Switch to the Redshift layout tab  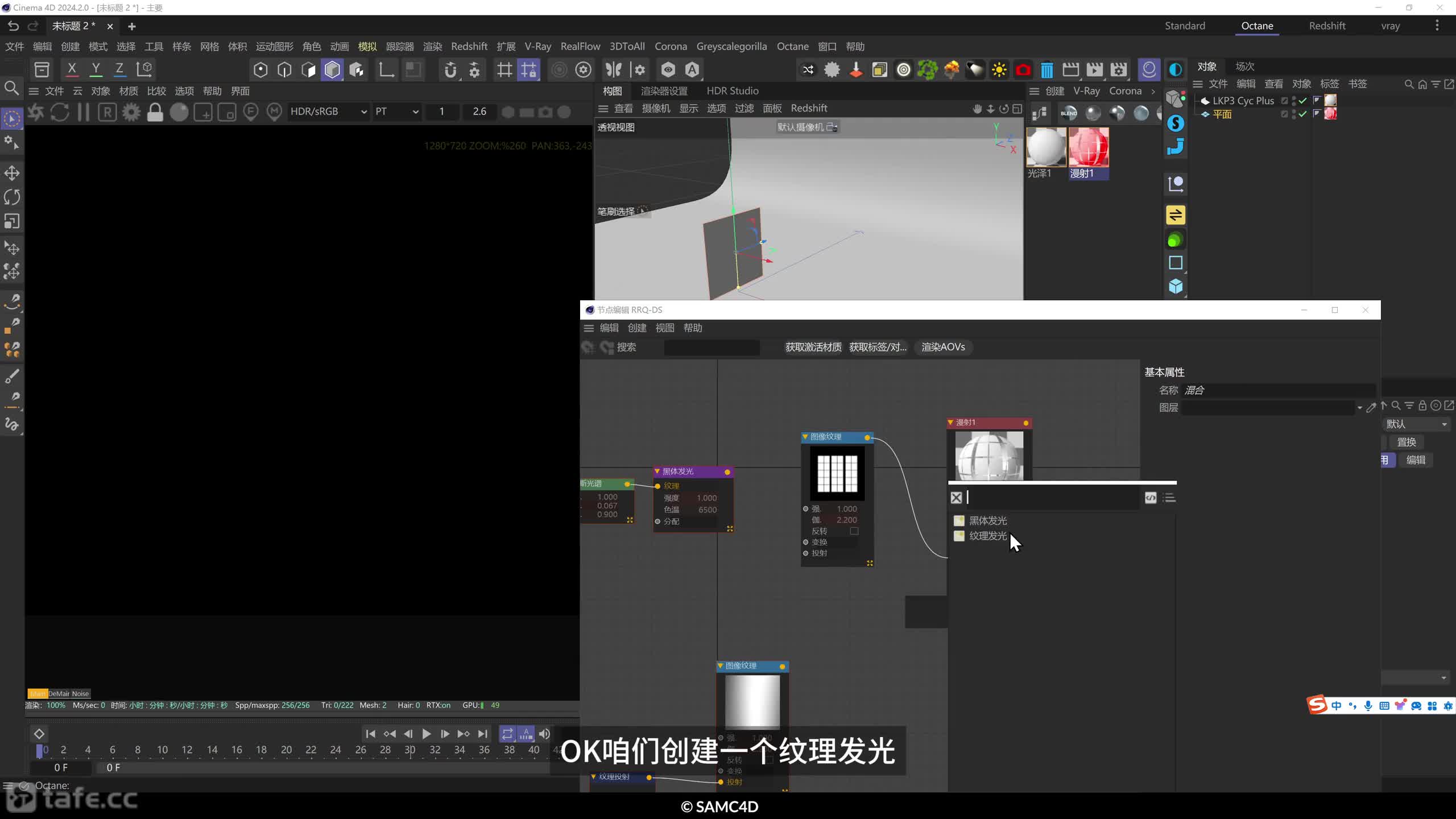coord(1327,26)
